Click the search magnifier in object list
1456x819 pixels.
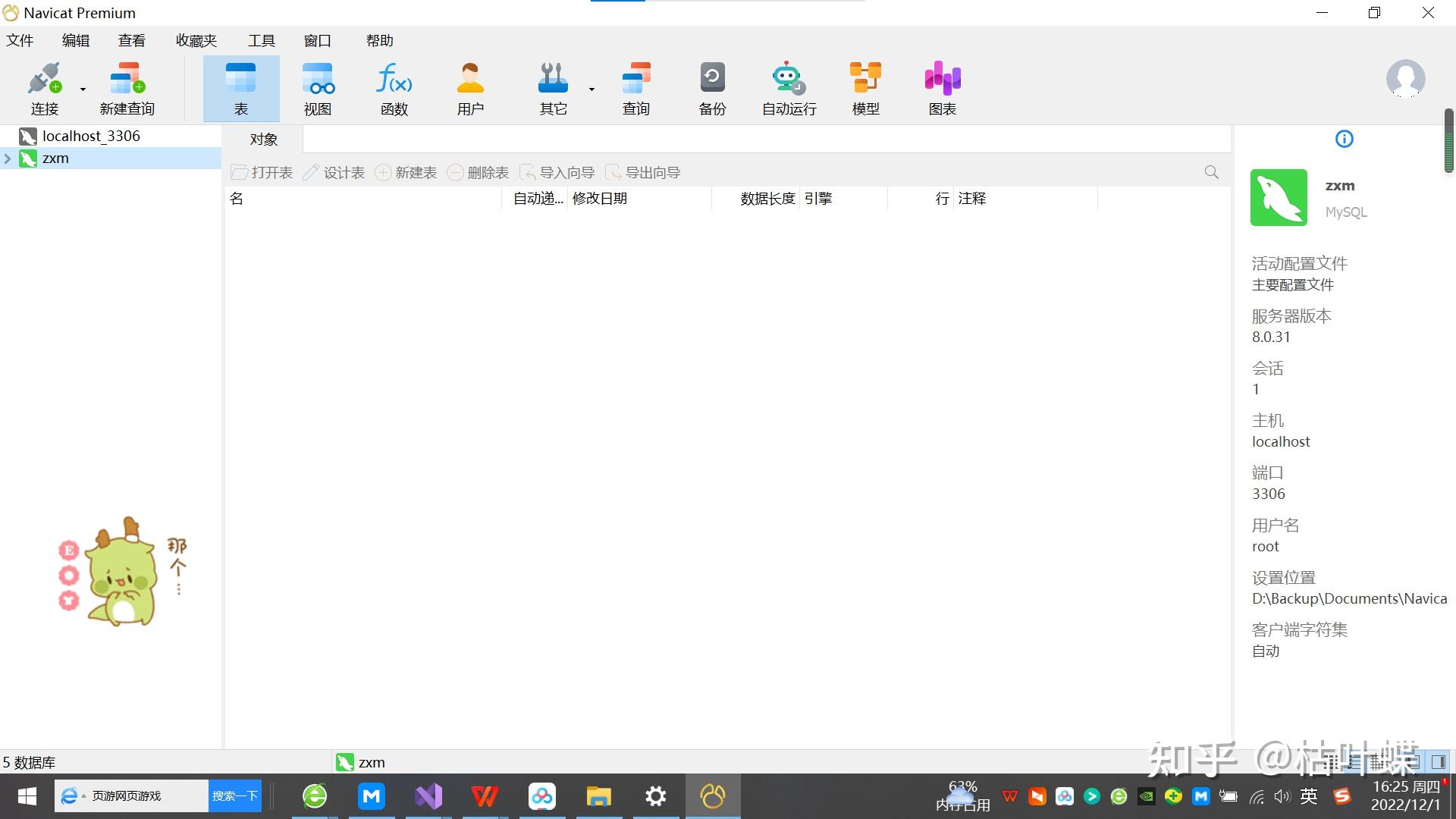[x=1212, y=173]
